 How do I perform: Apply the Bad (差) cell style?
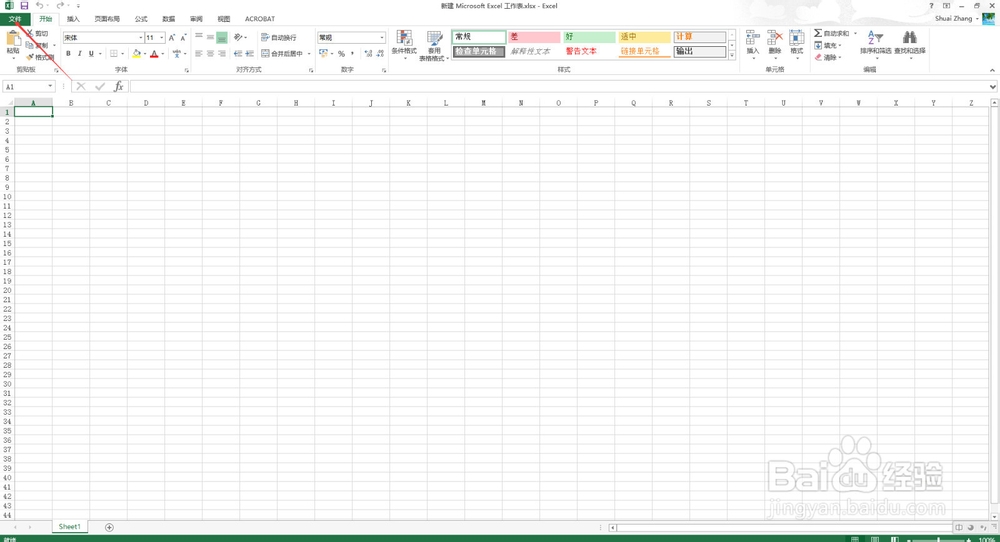(534, 37)
